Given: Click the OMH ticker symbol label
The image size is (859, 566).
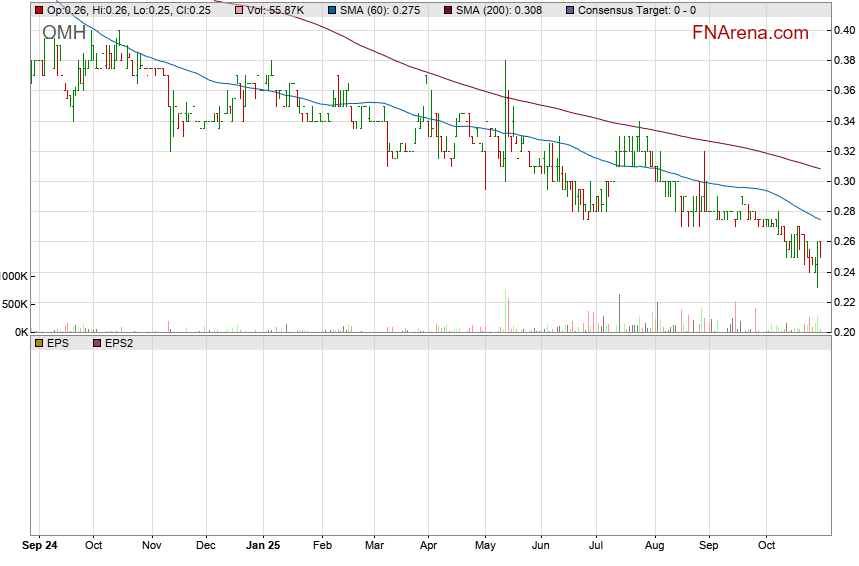Looking at the screenshot, I should click(x=65, y=32).
